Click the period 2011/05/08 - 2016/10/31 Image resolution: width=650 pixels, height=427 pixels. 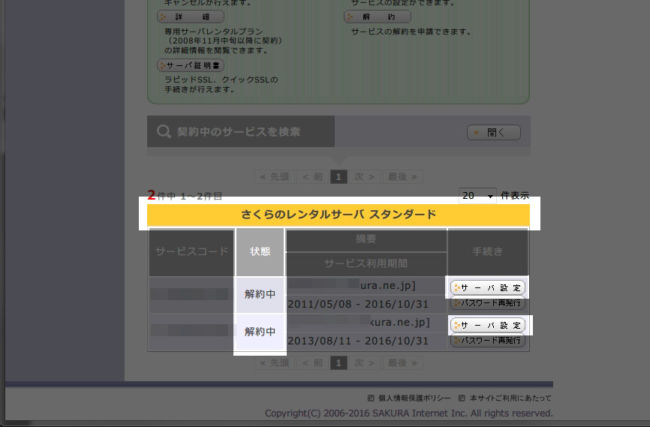[358, 304]
